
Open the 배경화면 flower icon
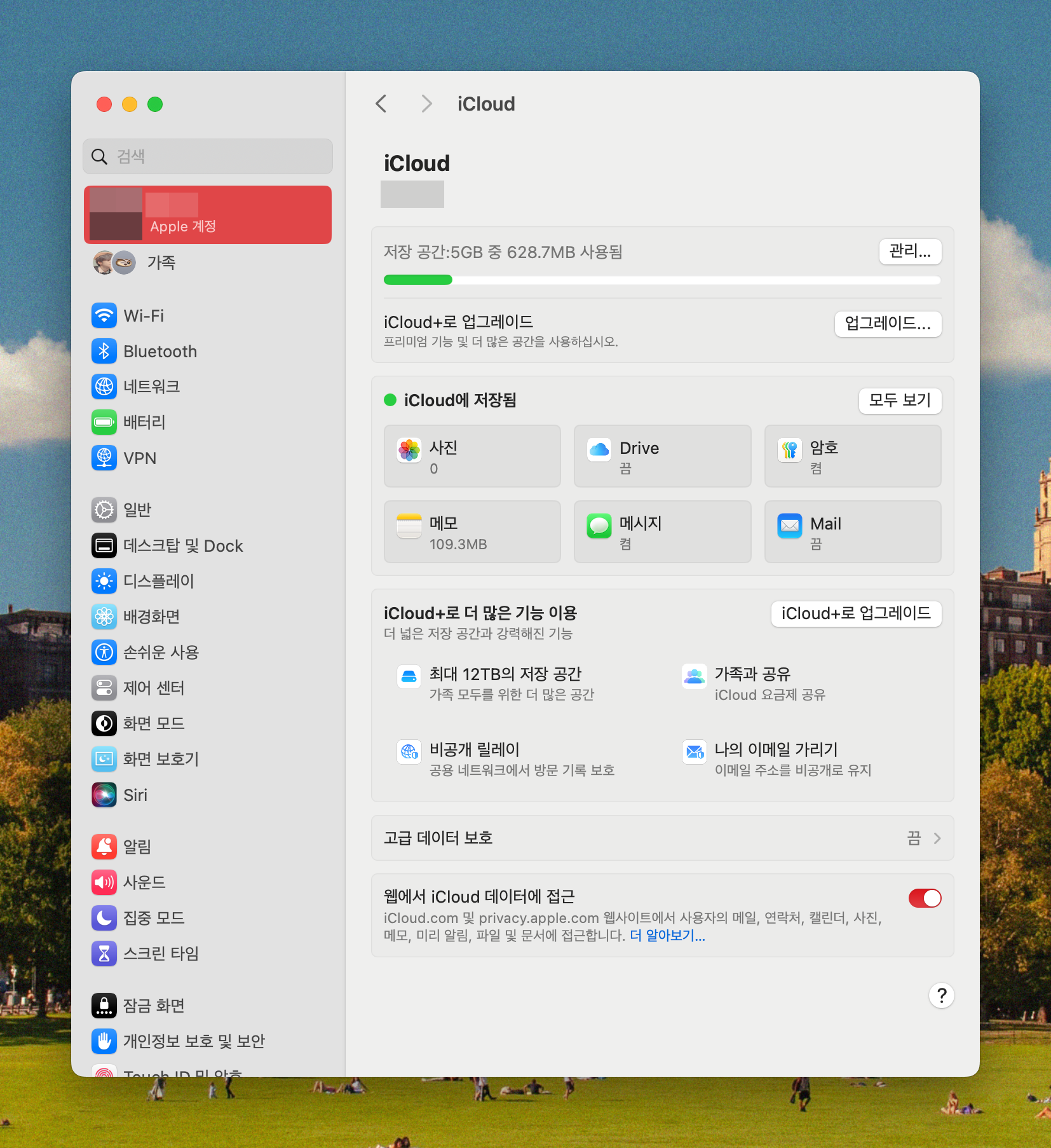pos(104,617)
